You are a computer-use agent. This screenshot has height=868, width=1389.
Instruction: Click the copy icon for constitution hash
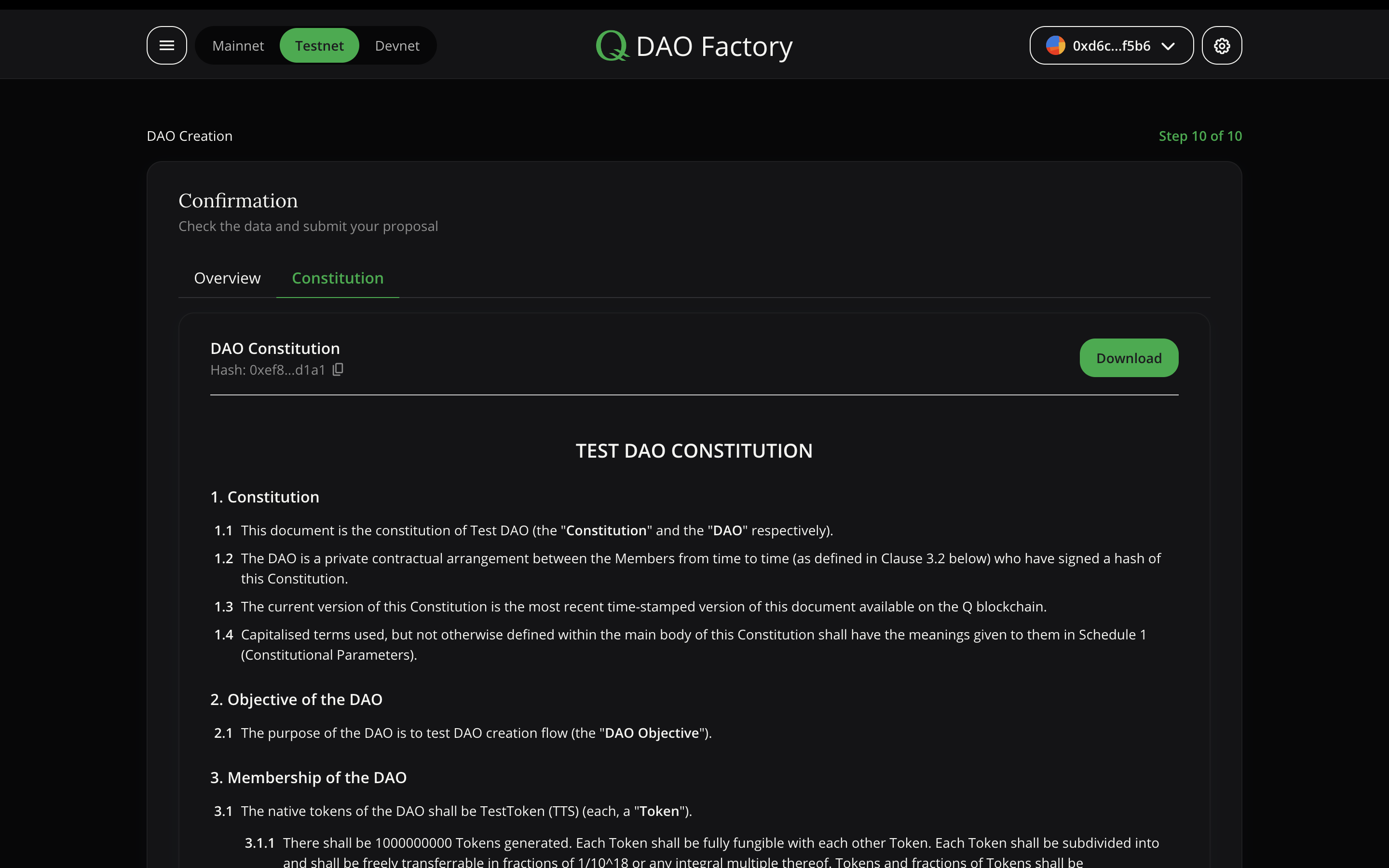pos(337,370)
